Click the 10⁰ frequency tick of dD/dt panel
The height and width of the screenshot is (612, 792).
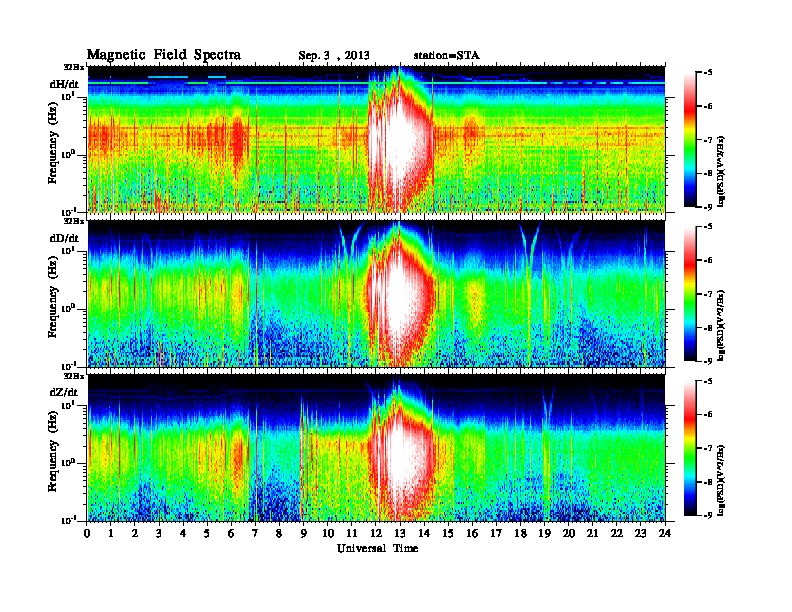pos(68,308)
